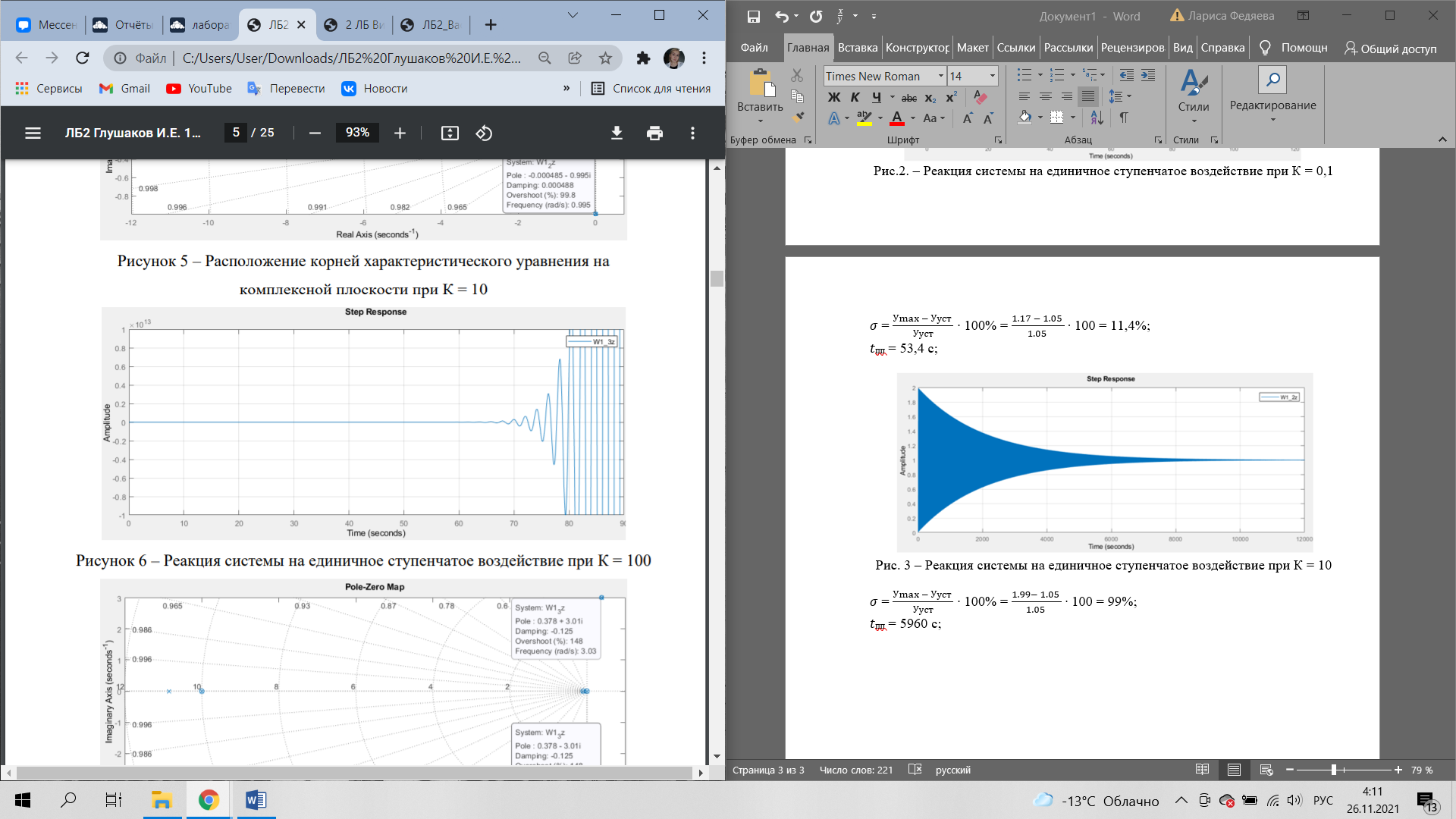Click Общий доступ share button

(1390, 49)
